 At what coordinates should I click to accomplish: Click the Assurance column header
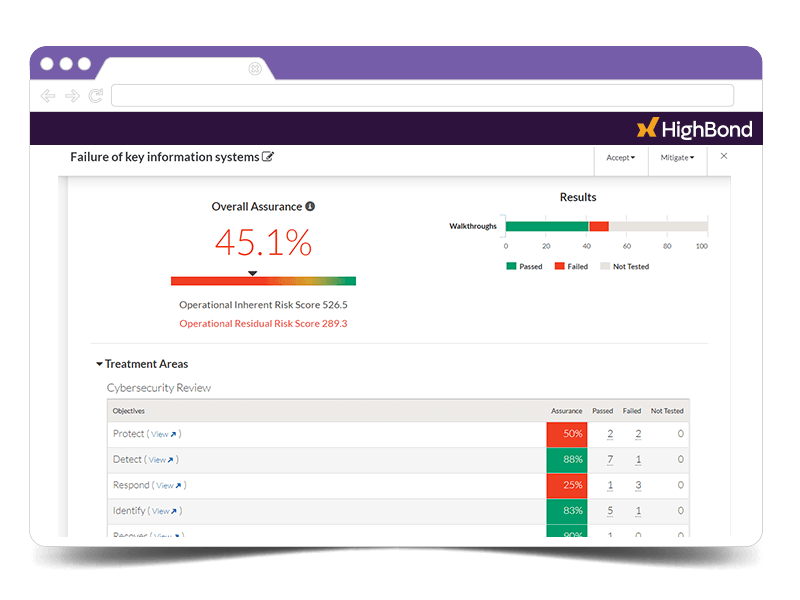coord(566,411)
